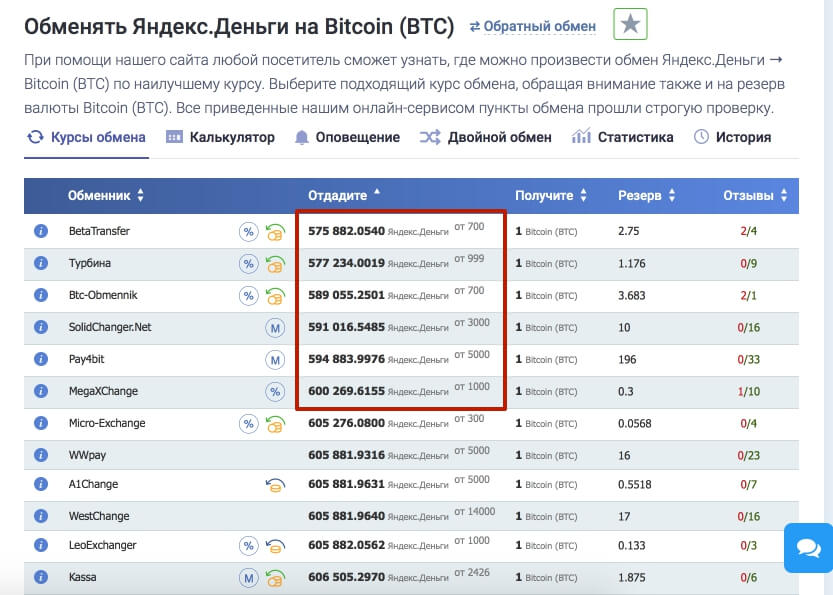Click rate 606 505.2970
Screen dimensions: 833x595
346,577
